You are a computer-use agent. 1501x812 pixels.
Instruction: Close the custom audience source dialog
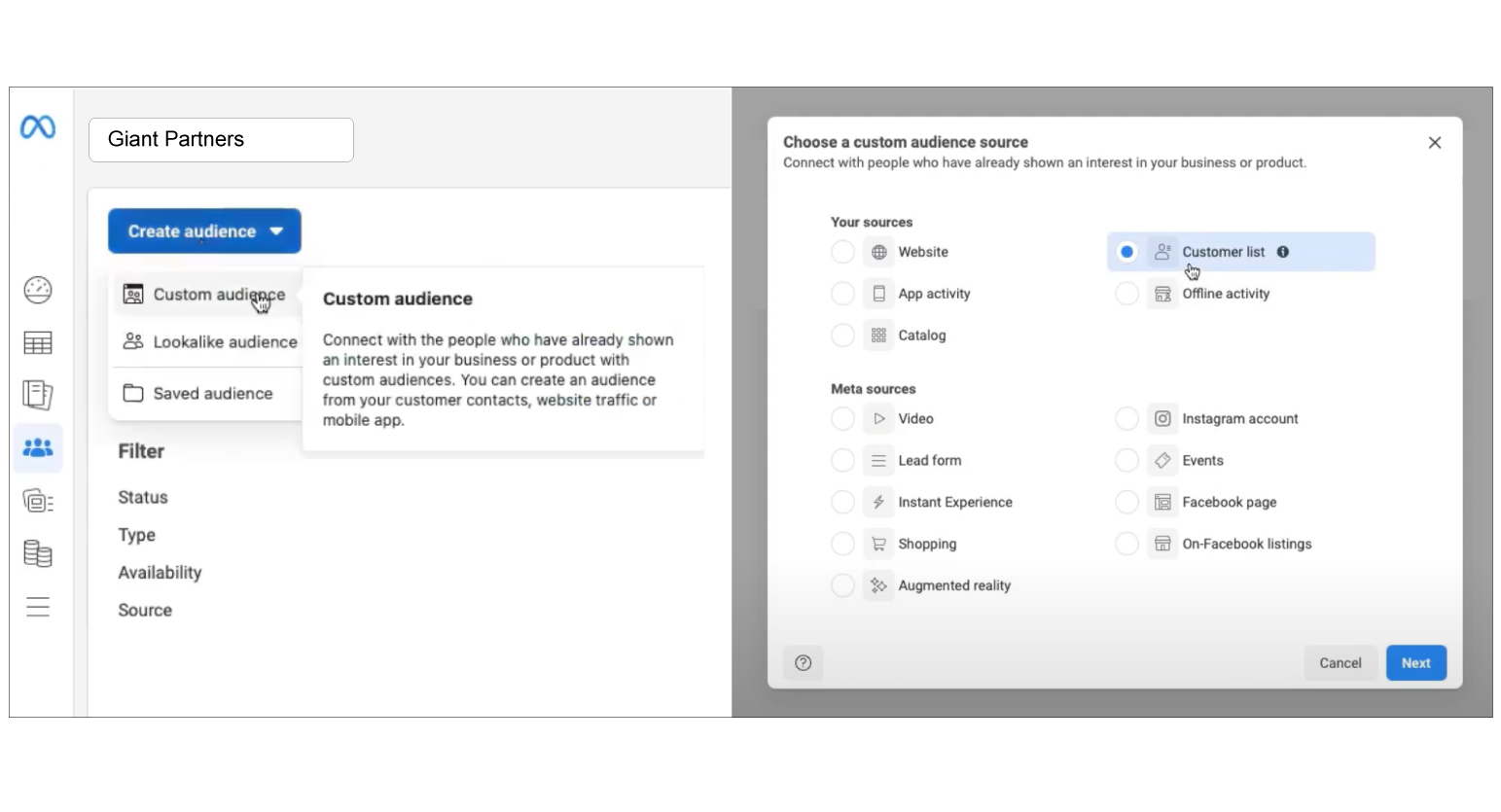click(1434, 143)
